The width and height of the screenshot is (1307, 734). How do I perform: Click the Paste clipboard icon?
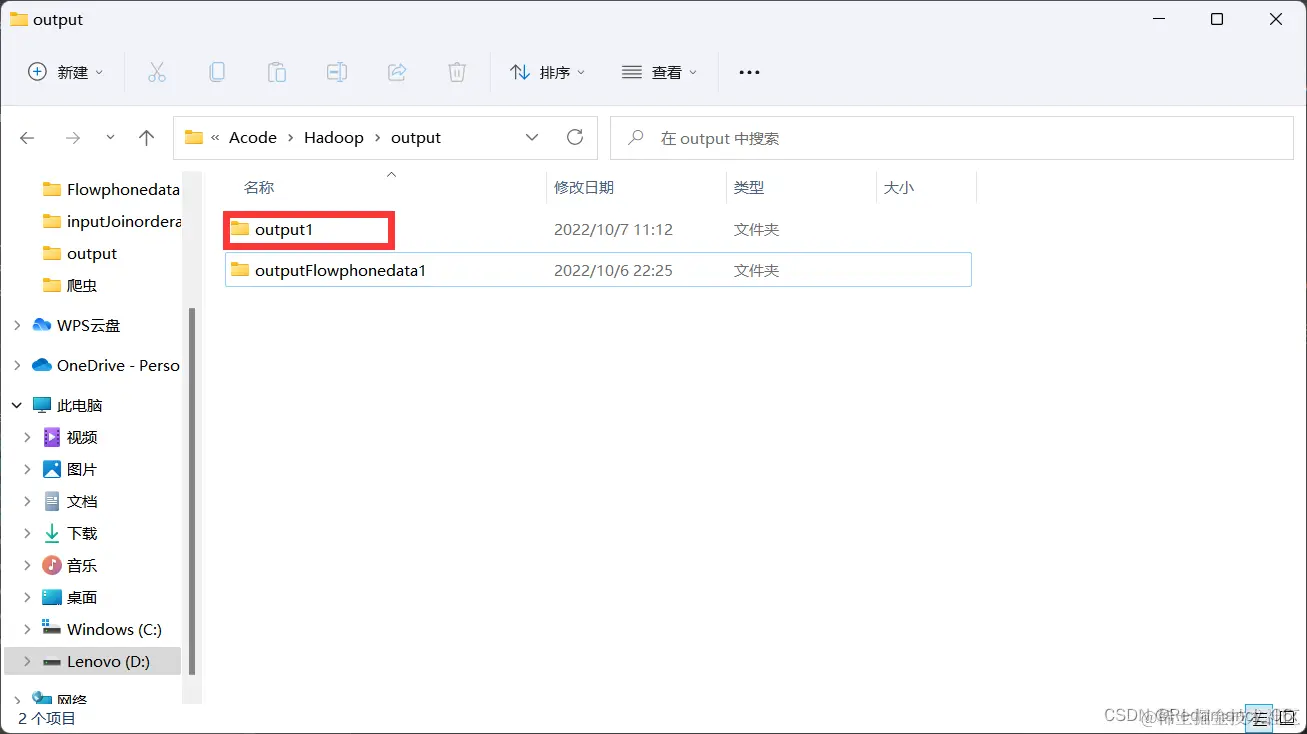point(277,72)
